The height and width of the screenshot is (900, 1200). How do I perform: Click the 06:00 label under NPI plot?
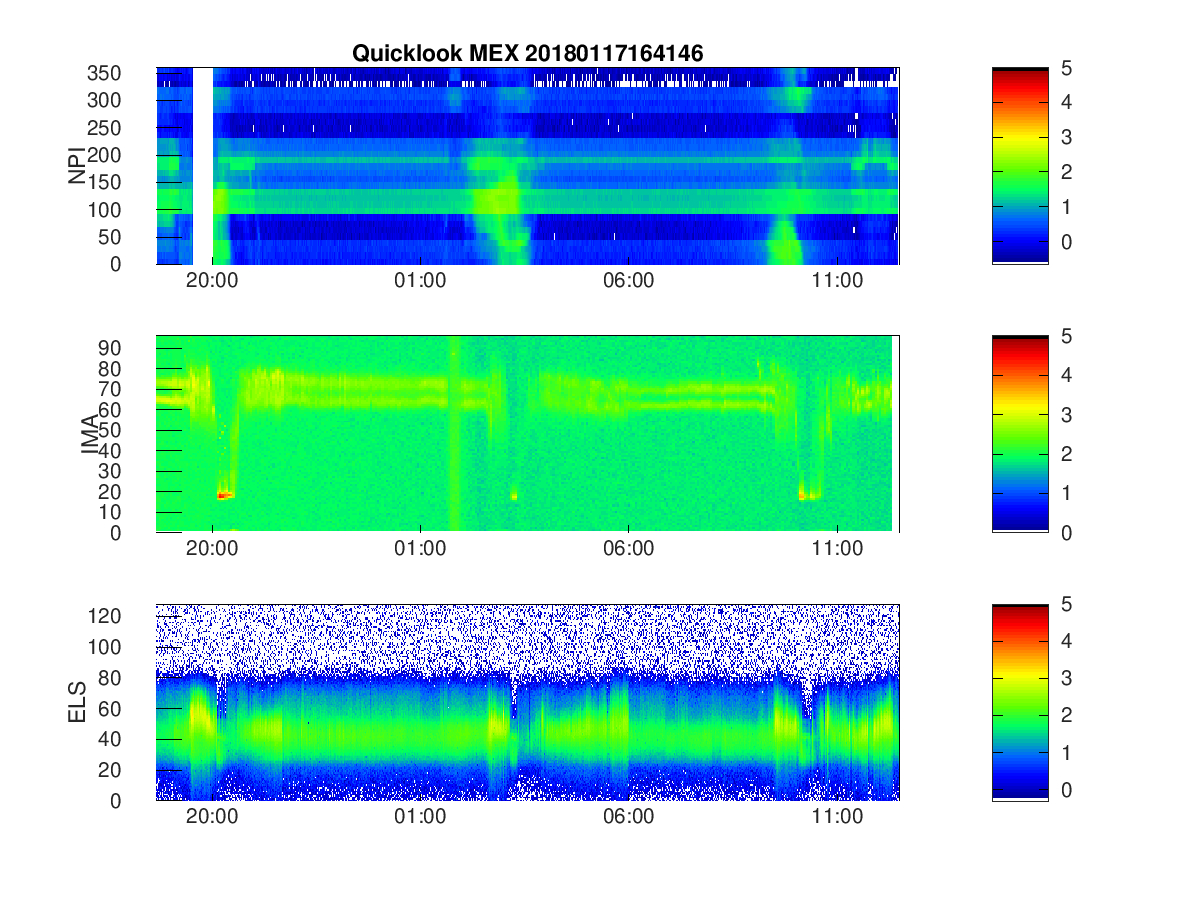[x=628, y=282]
